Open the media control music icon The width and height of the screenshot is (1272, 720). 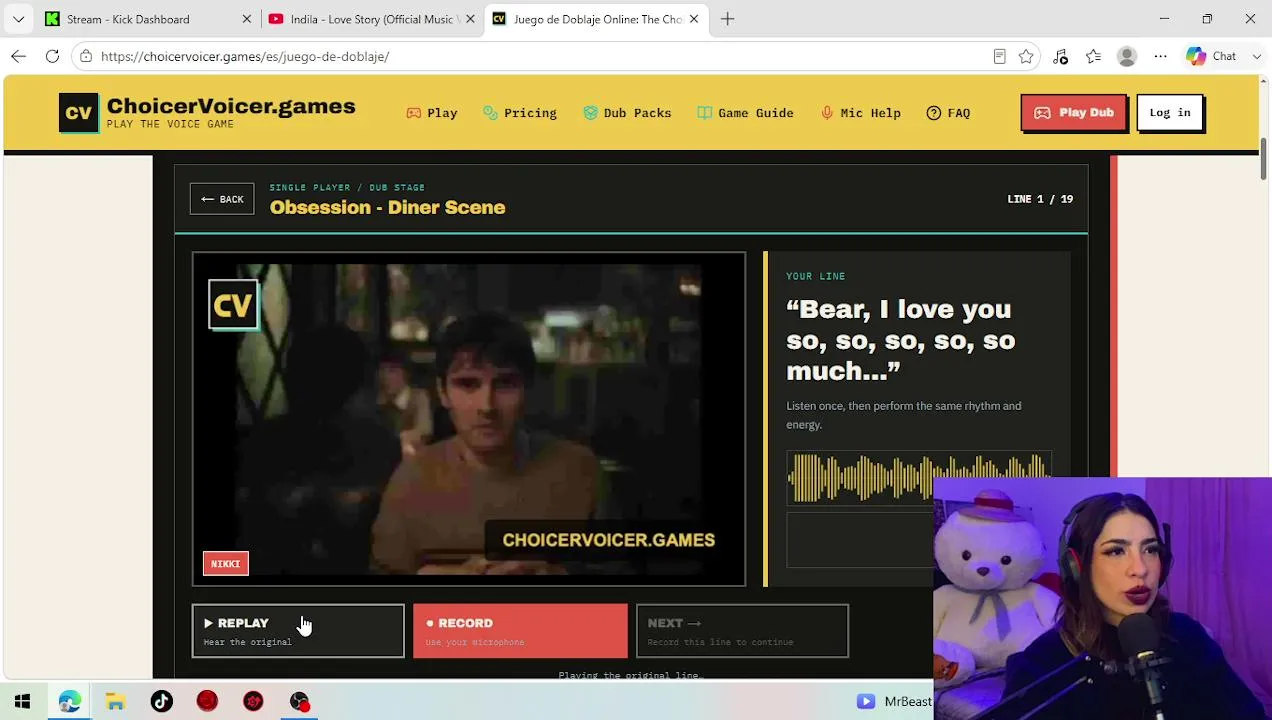click(1060, 56)
